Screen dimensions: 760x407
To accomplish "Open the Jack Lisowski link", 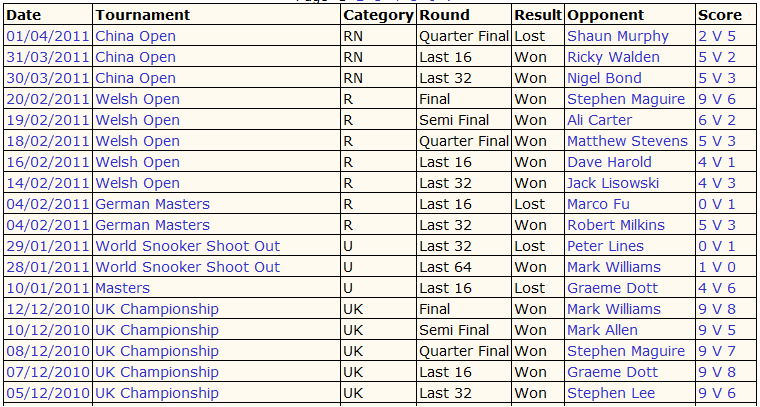I will click(613, 183).
